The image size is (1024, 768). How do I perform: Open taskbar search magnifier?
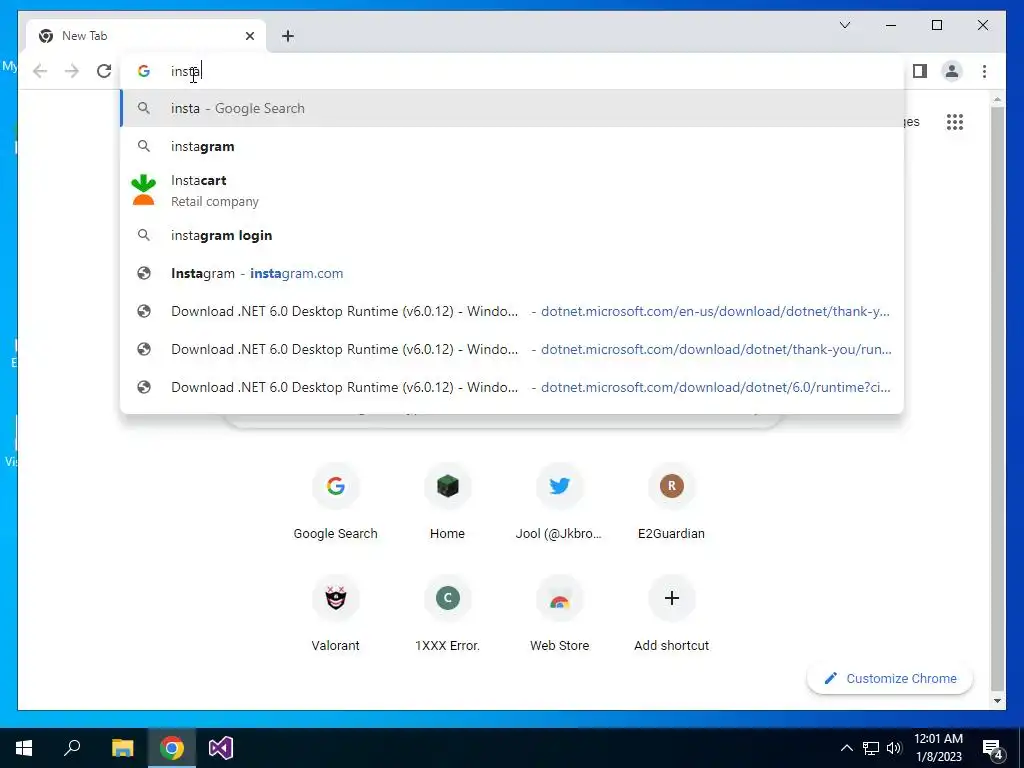[72, 748]
